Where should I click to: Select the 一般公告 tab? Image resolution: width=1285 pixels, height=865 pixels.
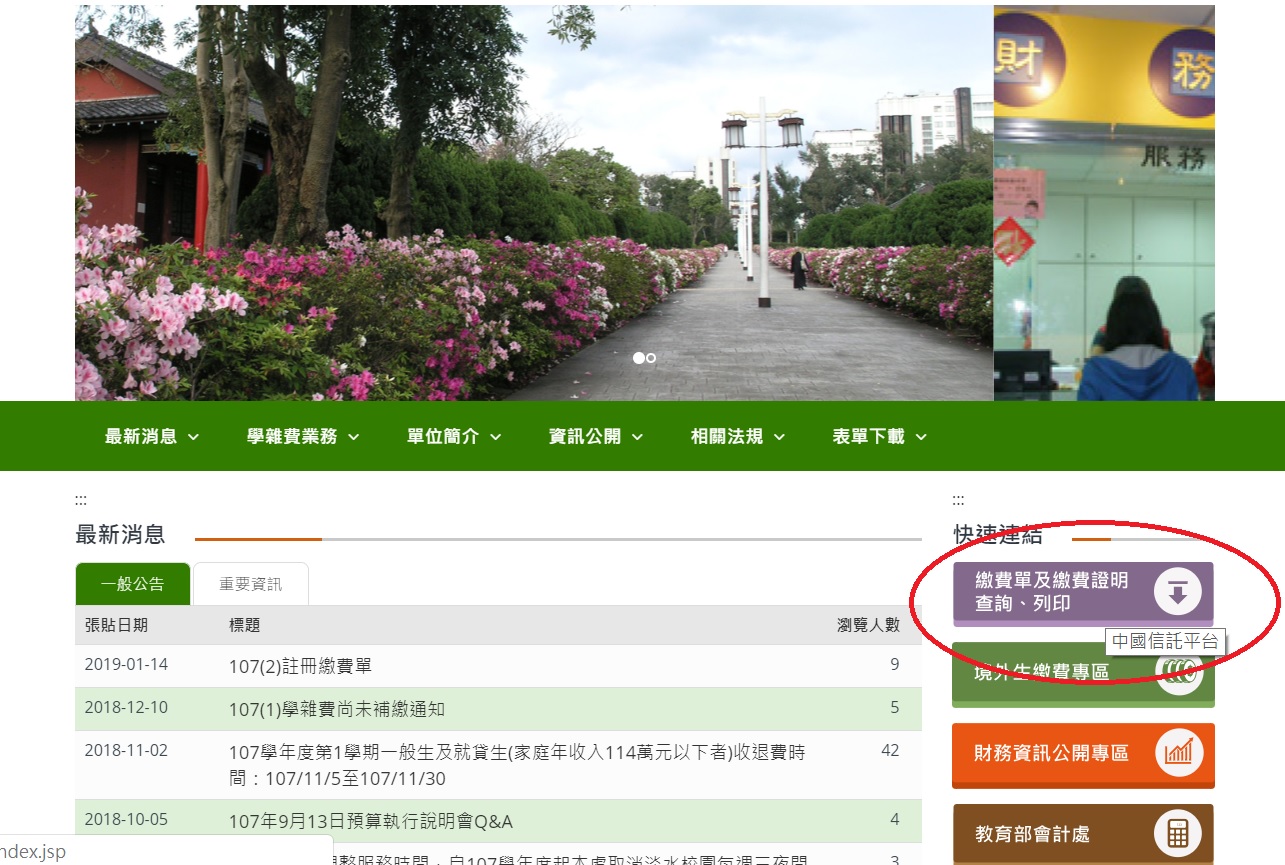click(x=132, y=584)
